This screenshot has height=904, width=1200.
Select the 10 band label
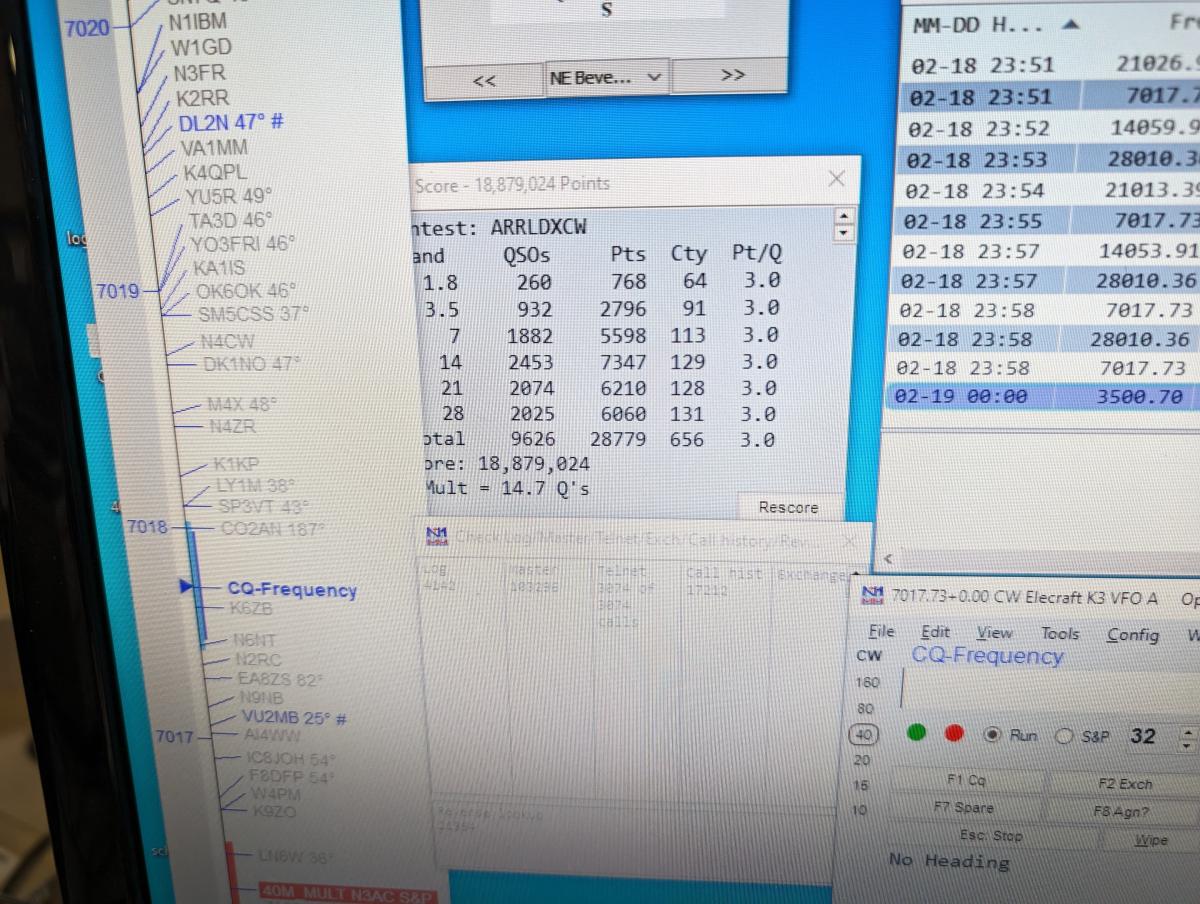click(x=860, y=810)
